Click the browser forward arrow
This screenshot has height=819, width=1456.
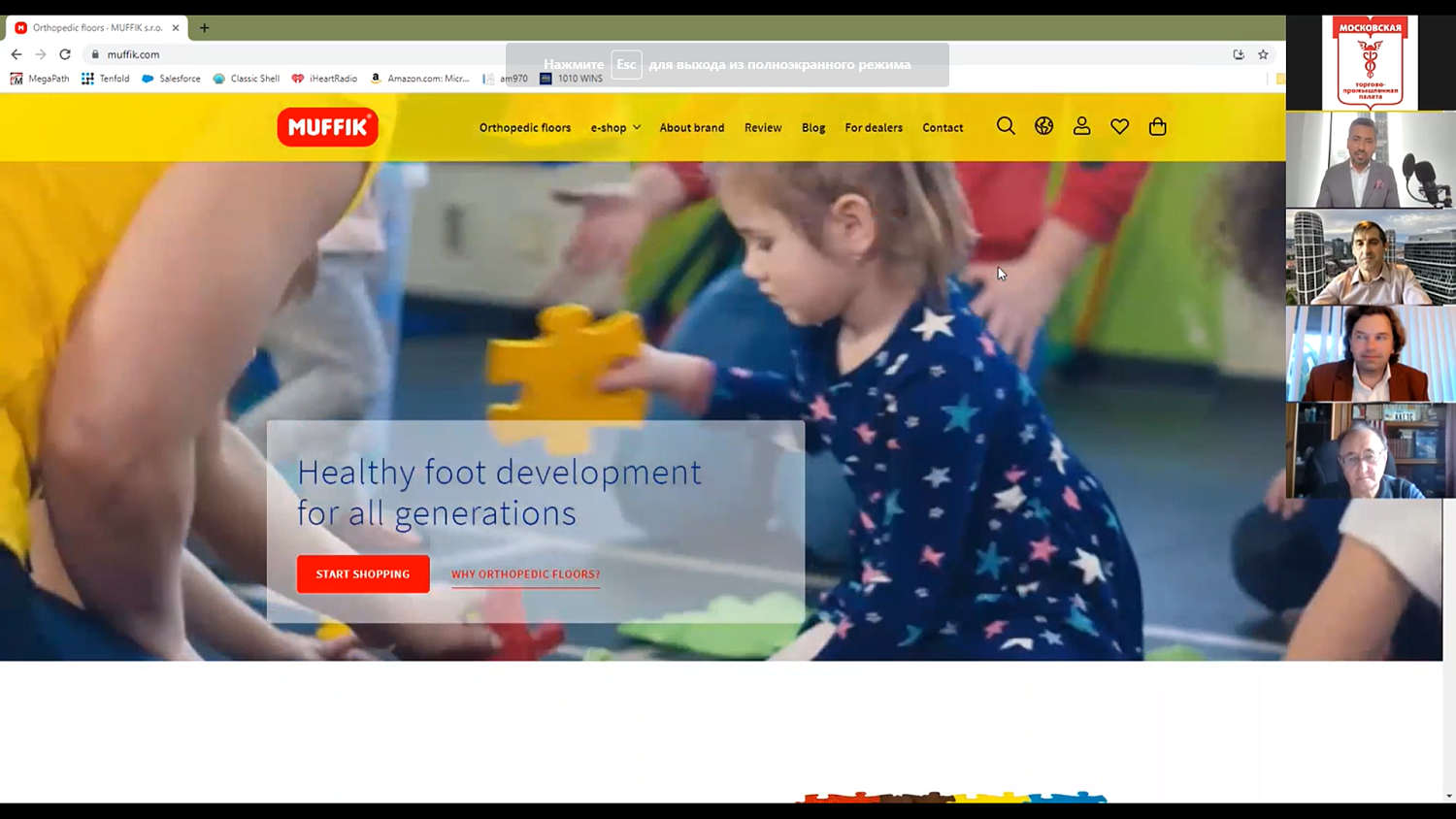pyautogui.click(x=41, y=54)
